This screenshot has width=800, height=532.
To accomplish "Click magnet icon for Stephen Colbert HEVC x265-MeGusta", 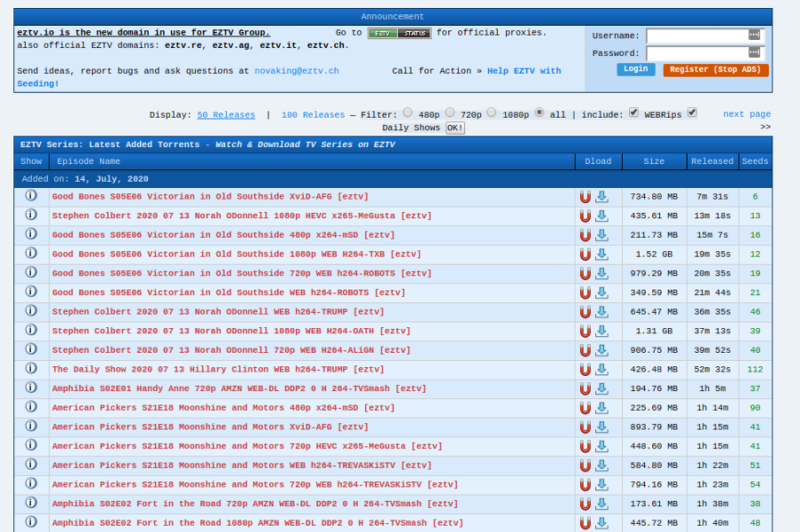I will [x=585, y=215].
